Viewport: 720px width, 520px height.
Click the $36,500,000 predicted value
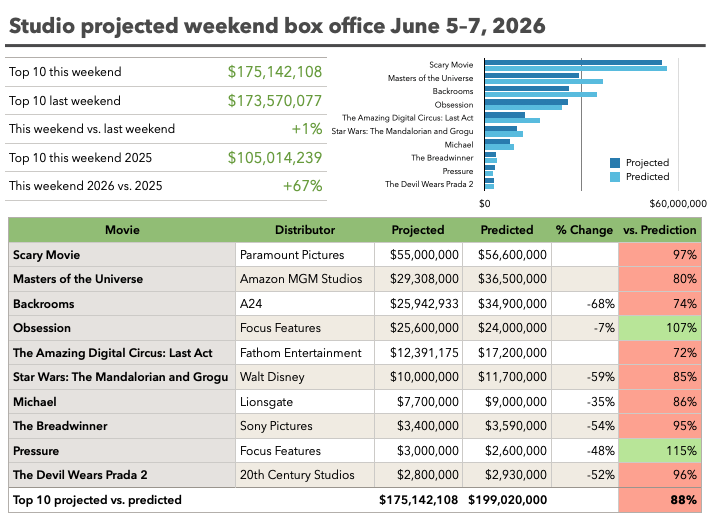tap(512, 279)
